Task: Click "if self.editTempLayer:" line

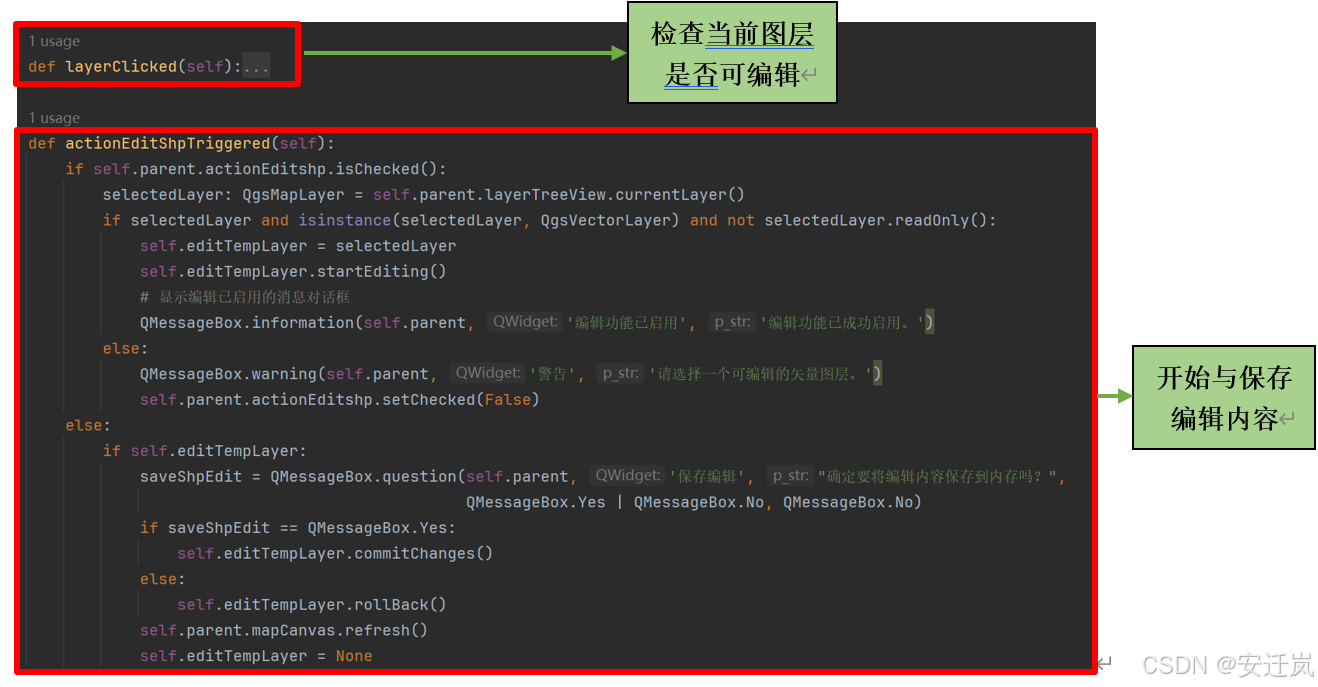Action: point(205,451)
